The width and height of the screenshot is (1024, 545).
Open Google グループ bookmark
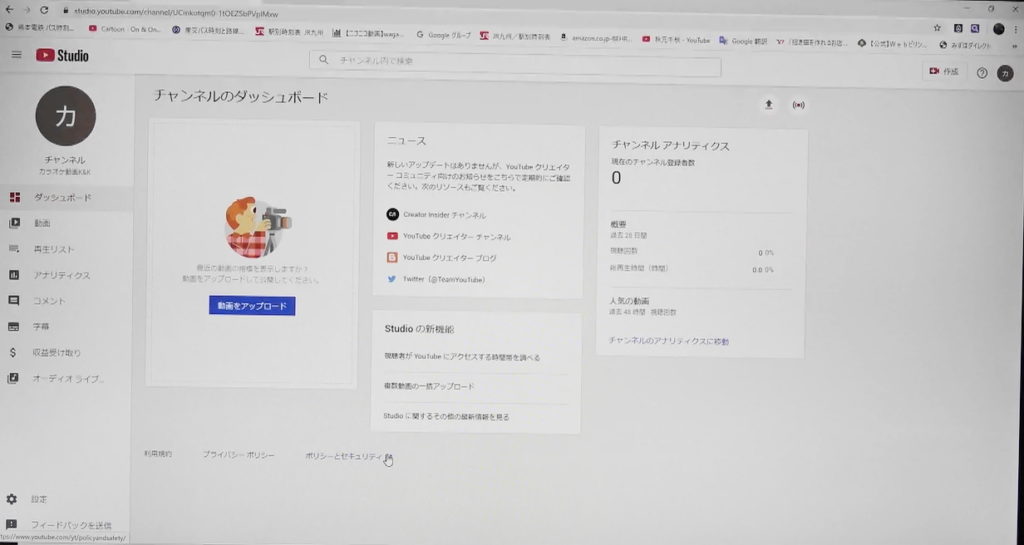point(443,35)
